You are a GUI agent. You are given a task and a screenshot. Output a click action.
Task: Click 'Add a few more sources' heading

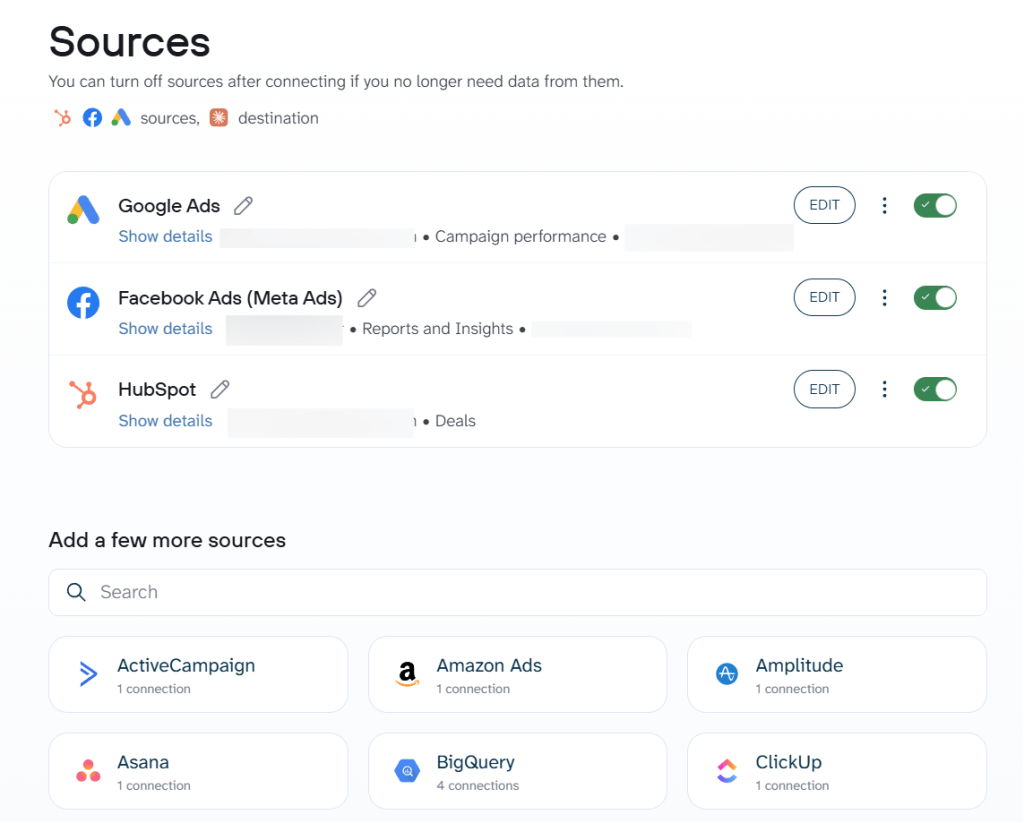[x=167, y=540]
